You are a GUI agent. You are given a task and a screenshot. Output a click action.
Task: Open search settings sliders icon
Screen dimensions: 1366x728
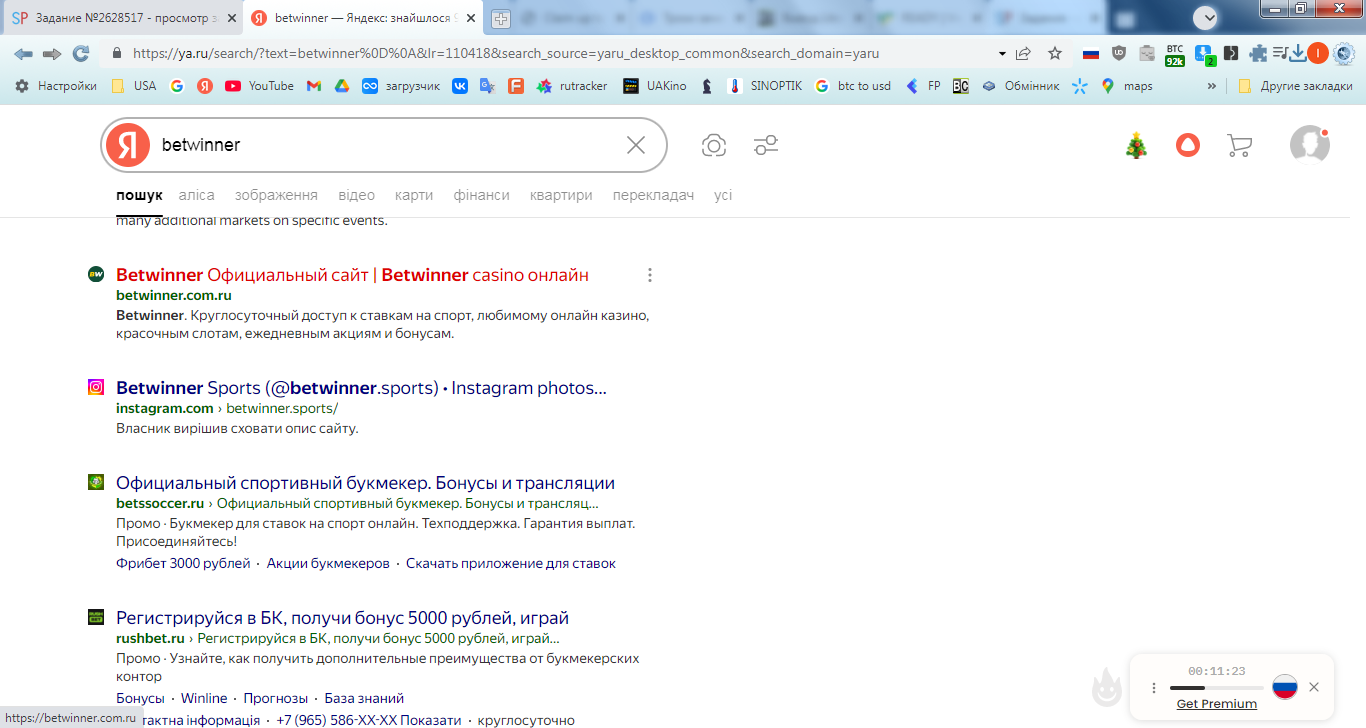coord(766,145)
